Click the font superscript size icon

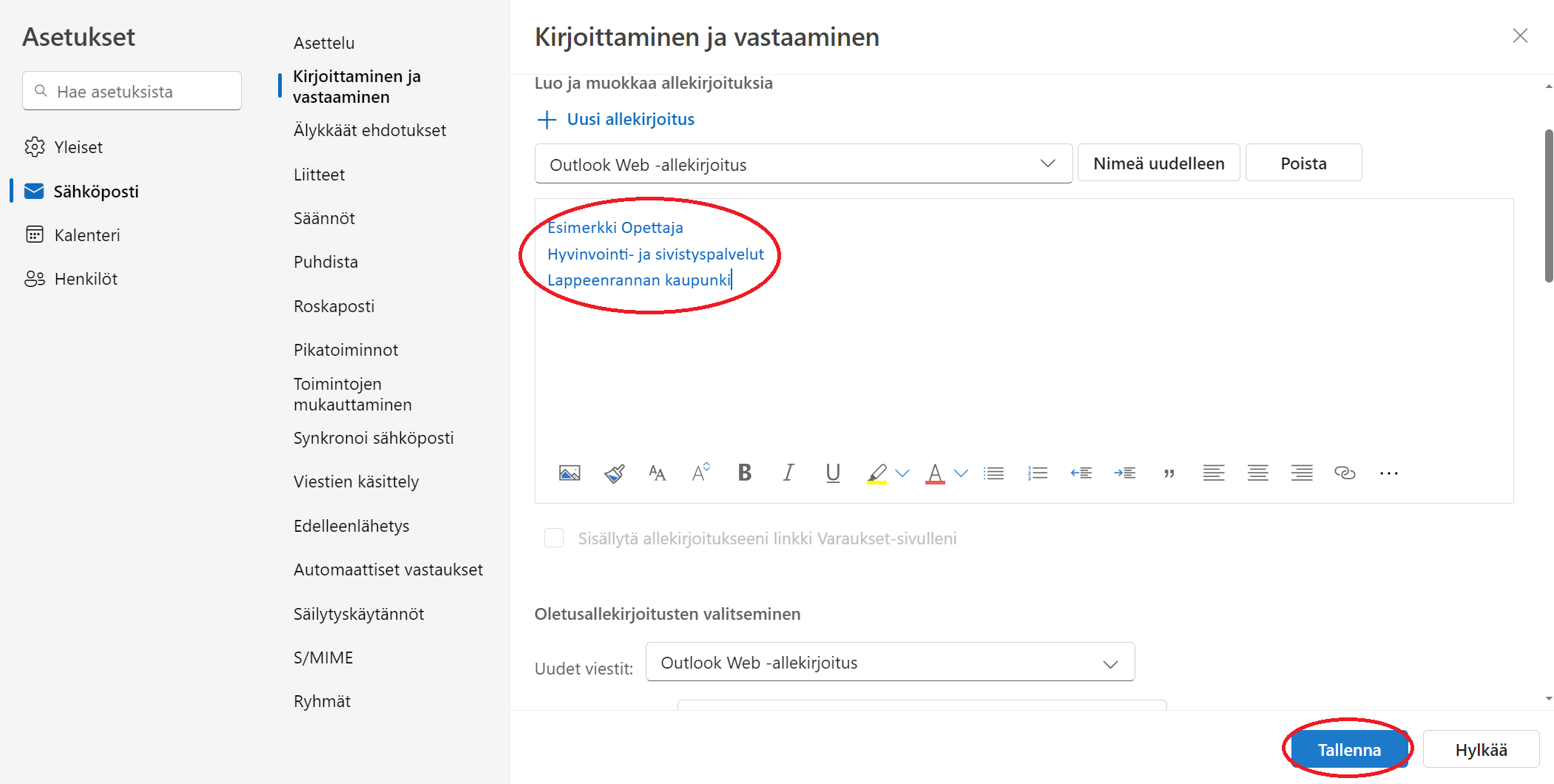(x=700, y=471)
